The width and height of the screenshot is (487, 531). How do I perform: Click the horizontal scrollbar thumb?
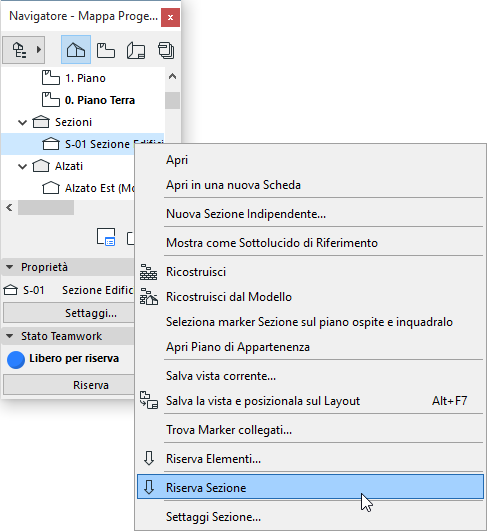click(46, 208)
